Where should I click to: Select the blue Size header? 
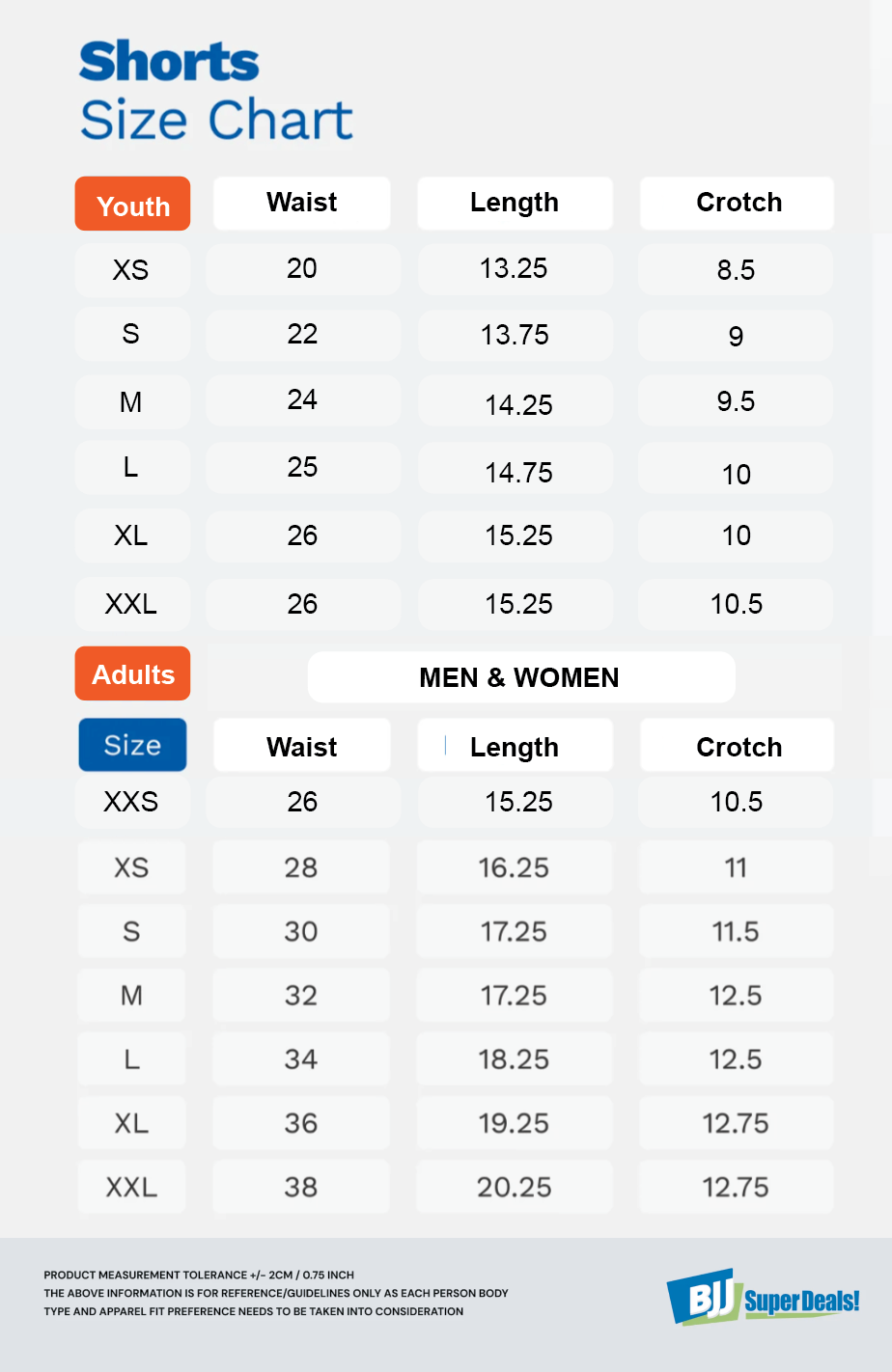pos(132,745)
